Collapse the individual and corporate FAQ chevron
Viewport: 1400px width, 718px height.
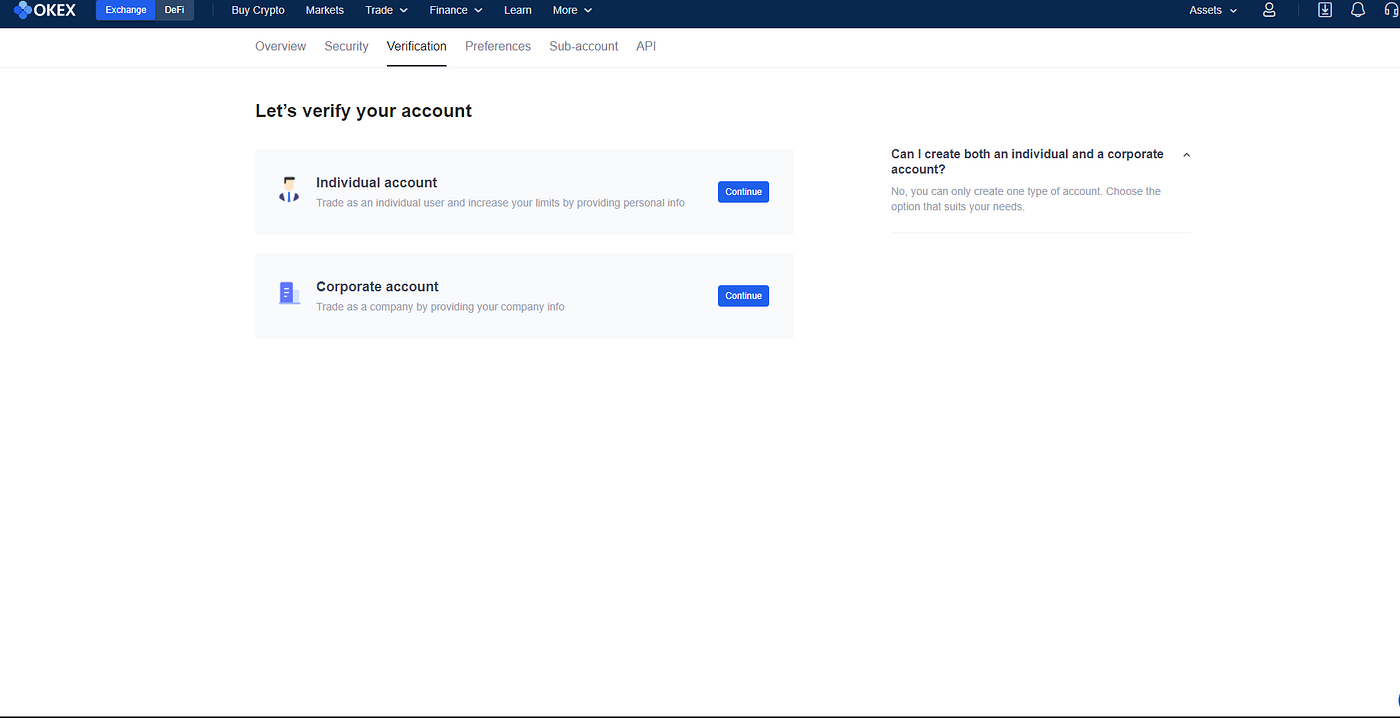click(1186, 155)
